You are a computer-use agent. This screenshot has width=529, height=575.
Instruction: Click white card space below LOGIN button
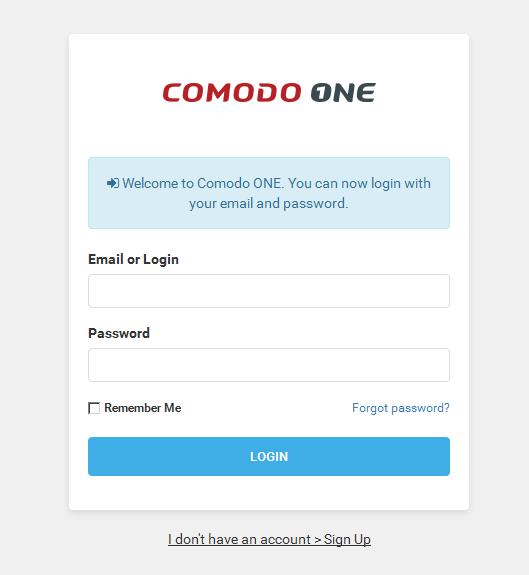[x=269, y=492]
